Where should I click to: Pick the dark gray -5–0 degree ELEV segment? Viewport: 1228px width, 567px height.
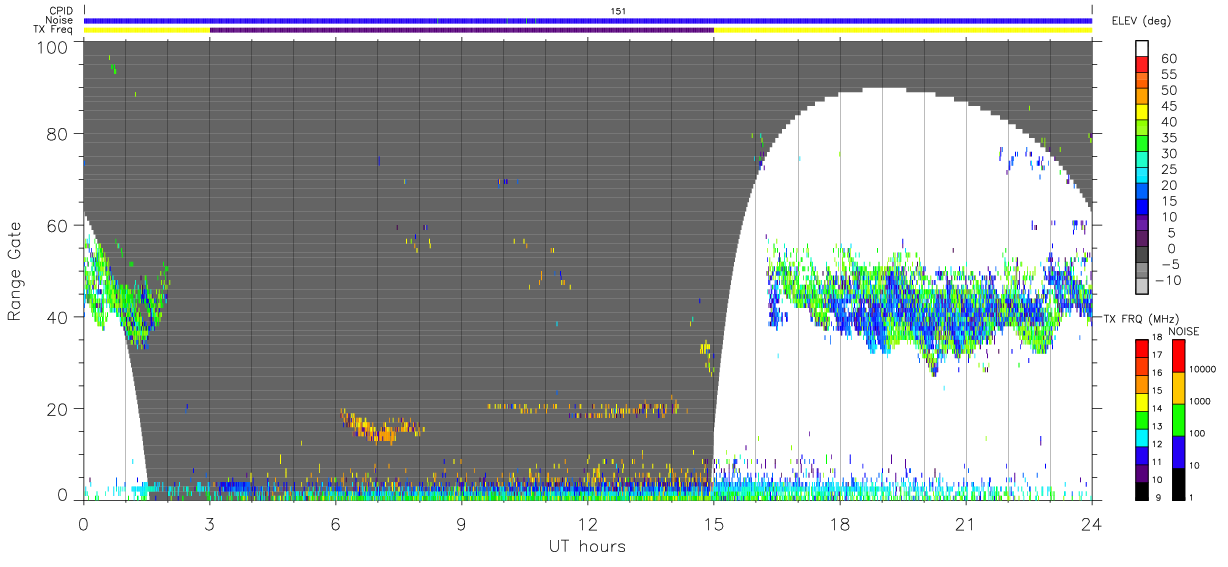tap(1142, 256)
